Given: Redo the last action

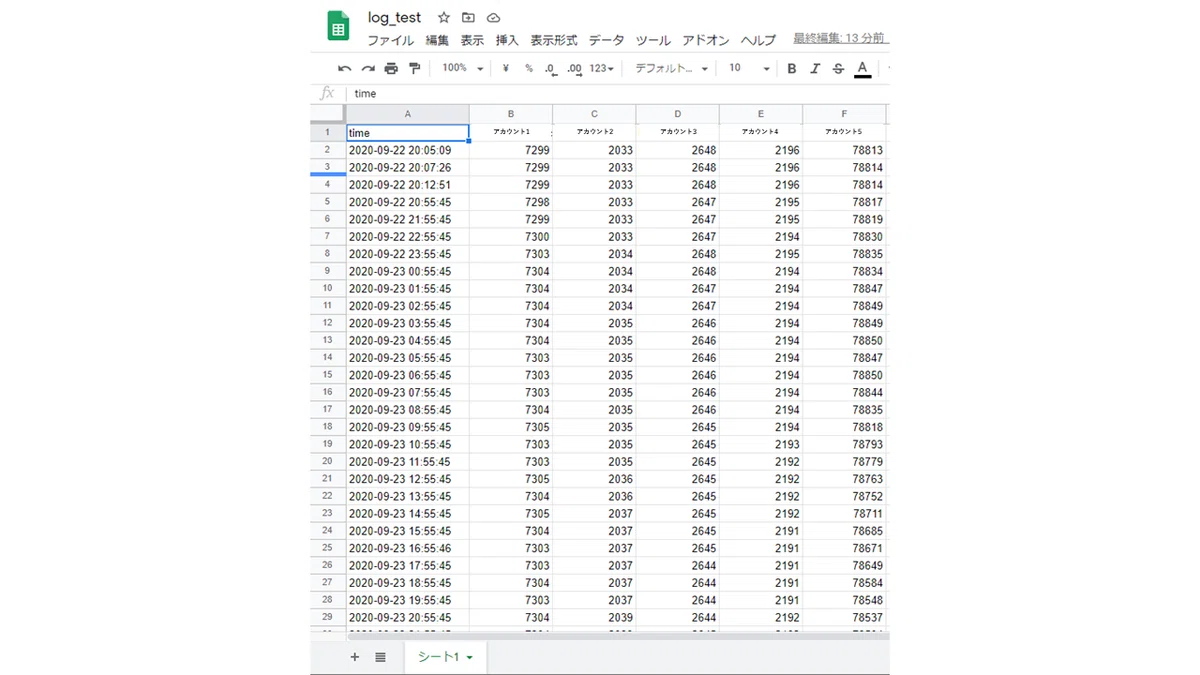Looking at the screenshot, I should (x=368, y=68).
